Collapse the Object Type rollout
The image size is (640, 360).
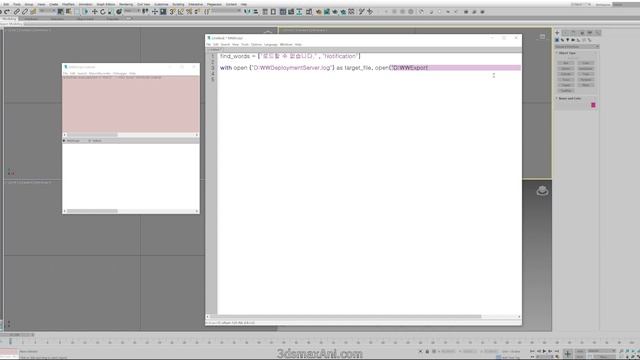[567, 53]
